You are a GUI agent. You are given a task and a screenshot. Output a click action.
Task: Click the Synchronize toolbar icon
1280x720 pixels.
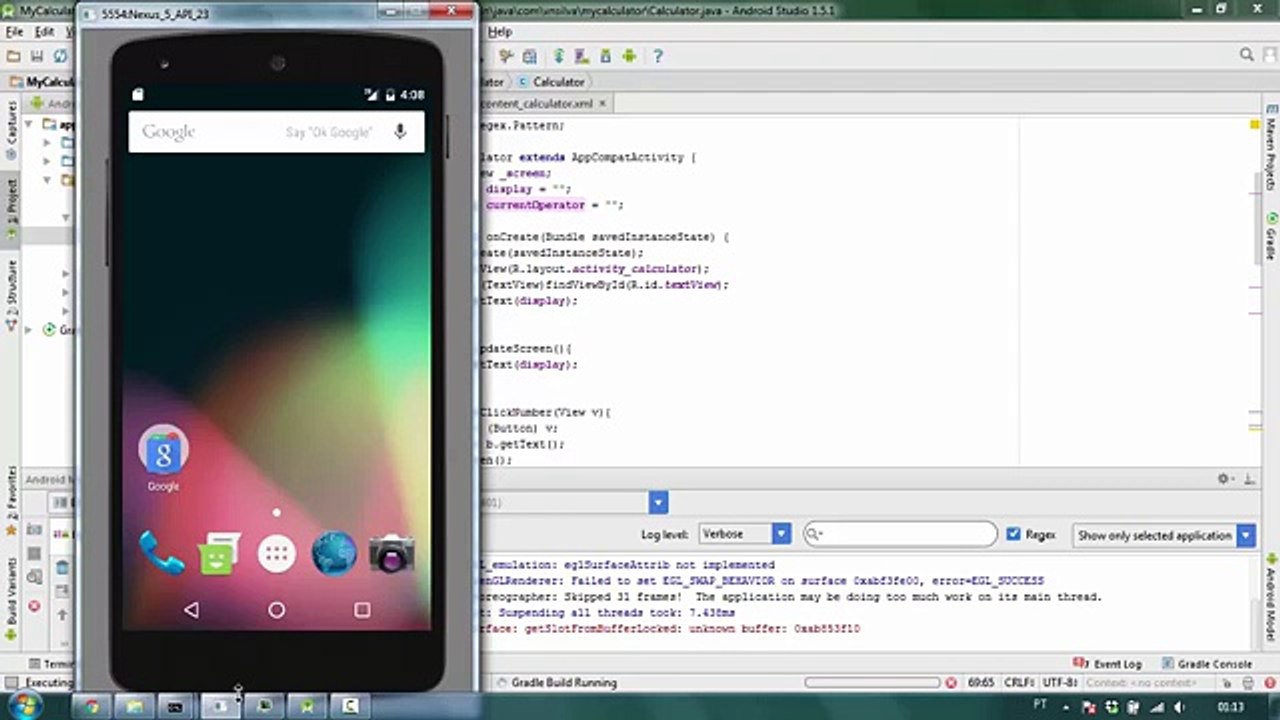tap(60, 56)
